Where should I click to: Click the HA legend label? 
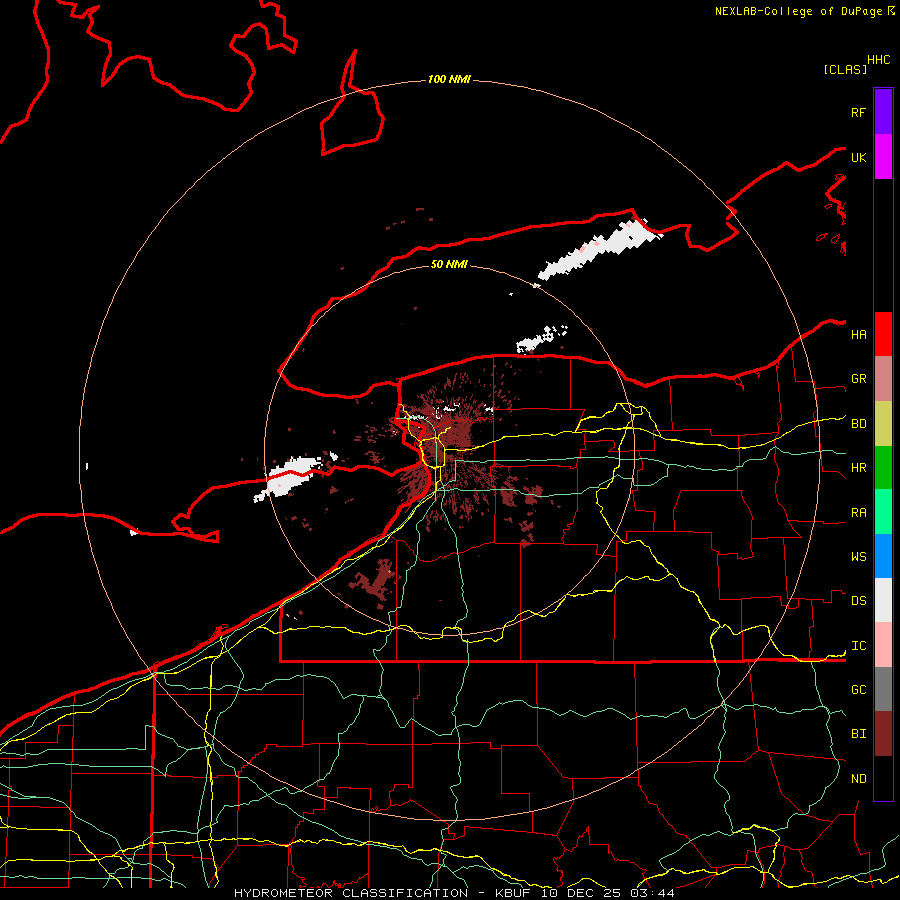pyautogui.click(x=858, y=335)
